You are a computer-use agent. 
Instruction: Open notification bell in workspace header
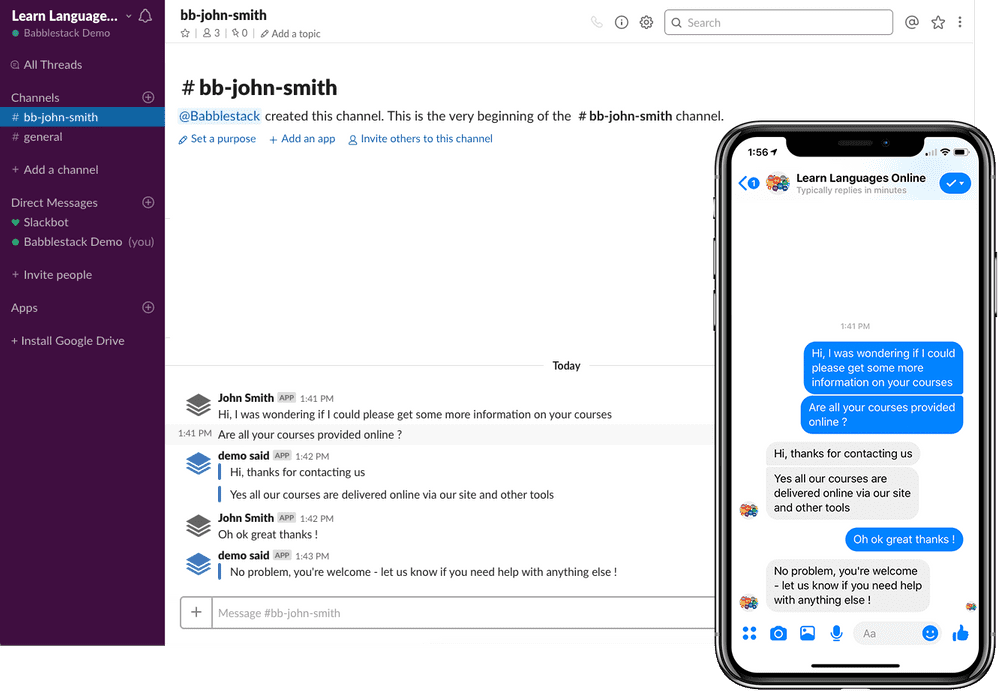coord(145,16)
